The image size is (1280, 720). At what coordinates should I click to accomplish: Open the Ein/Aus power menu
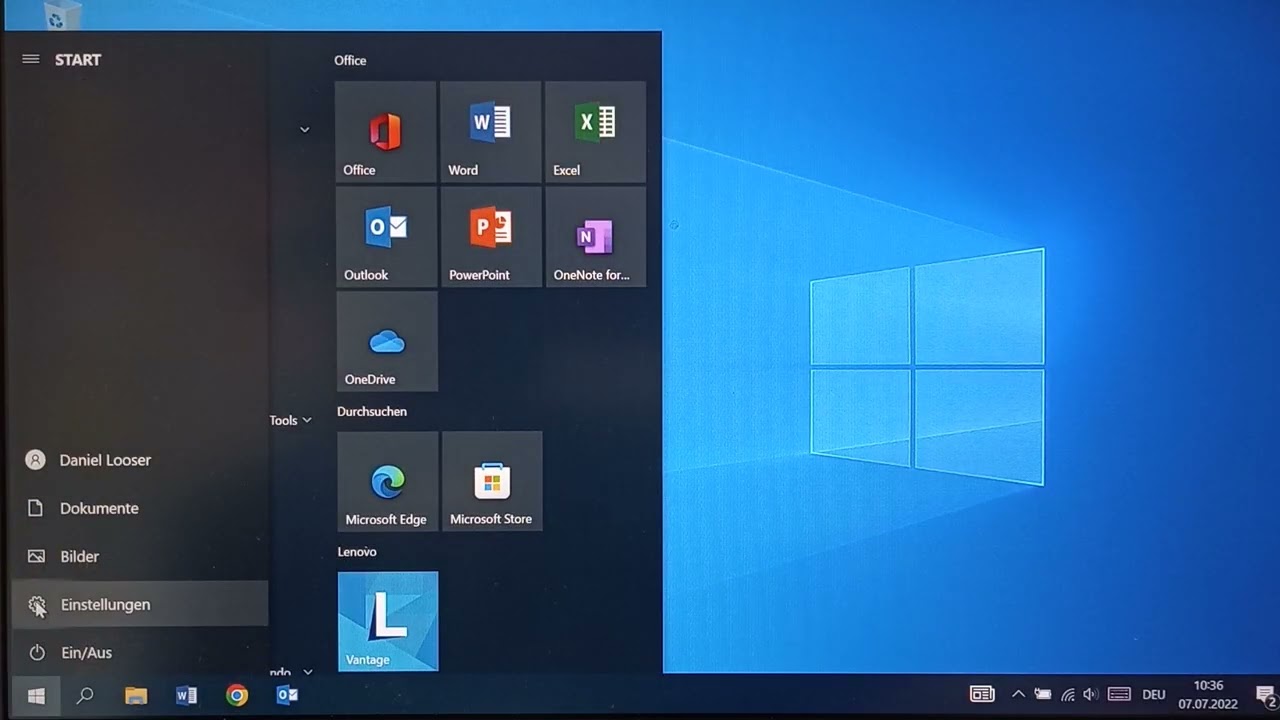tap(140, 652)
